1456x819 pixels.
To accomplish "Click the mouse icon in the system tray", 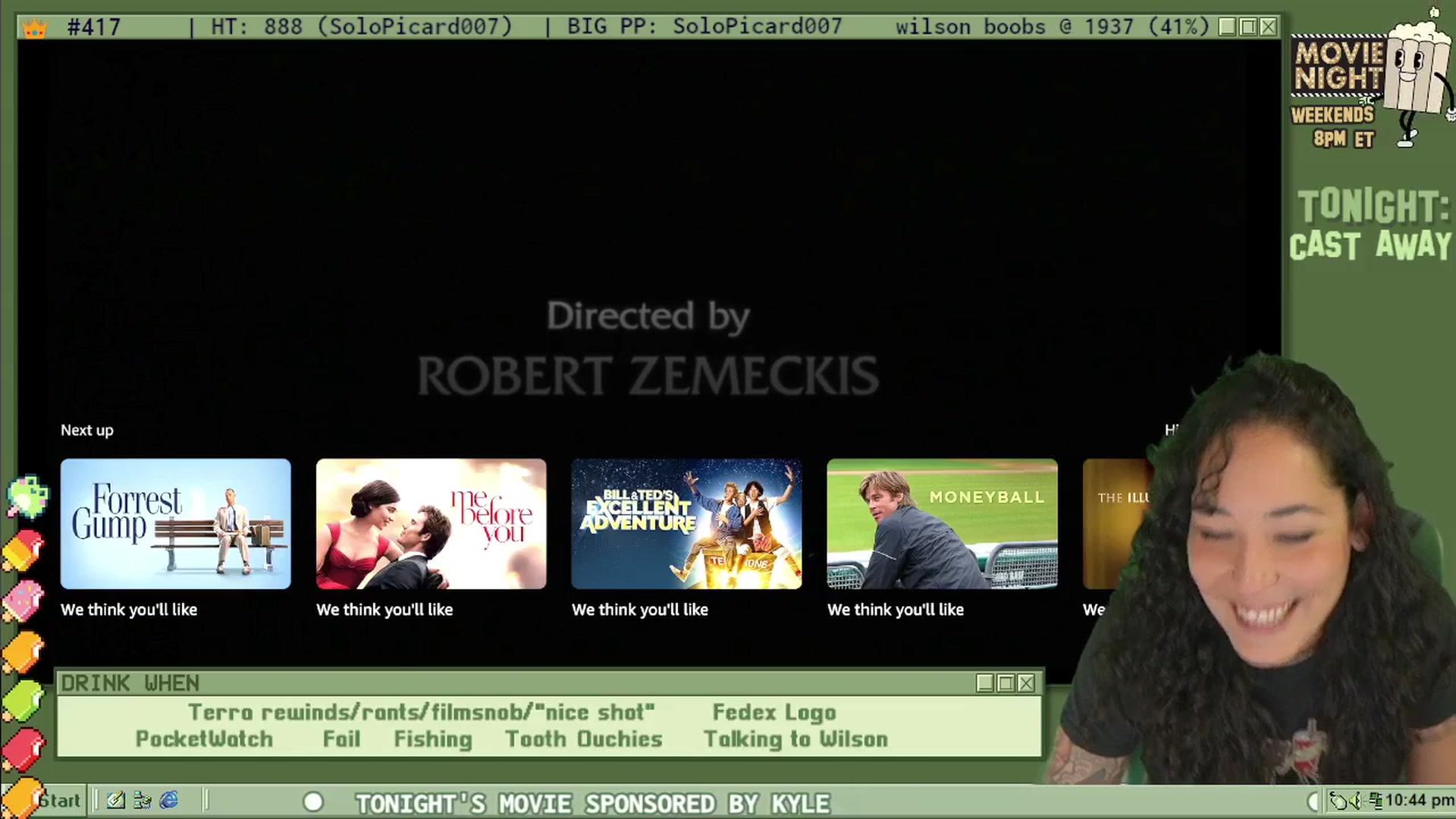I will (x=1338, y=800).
